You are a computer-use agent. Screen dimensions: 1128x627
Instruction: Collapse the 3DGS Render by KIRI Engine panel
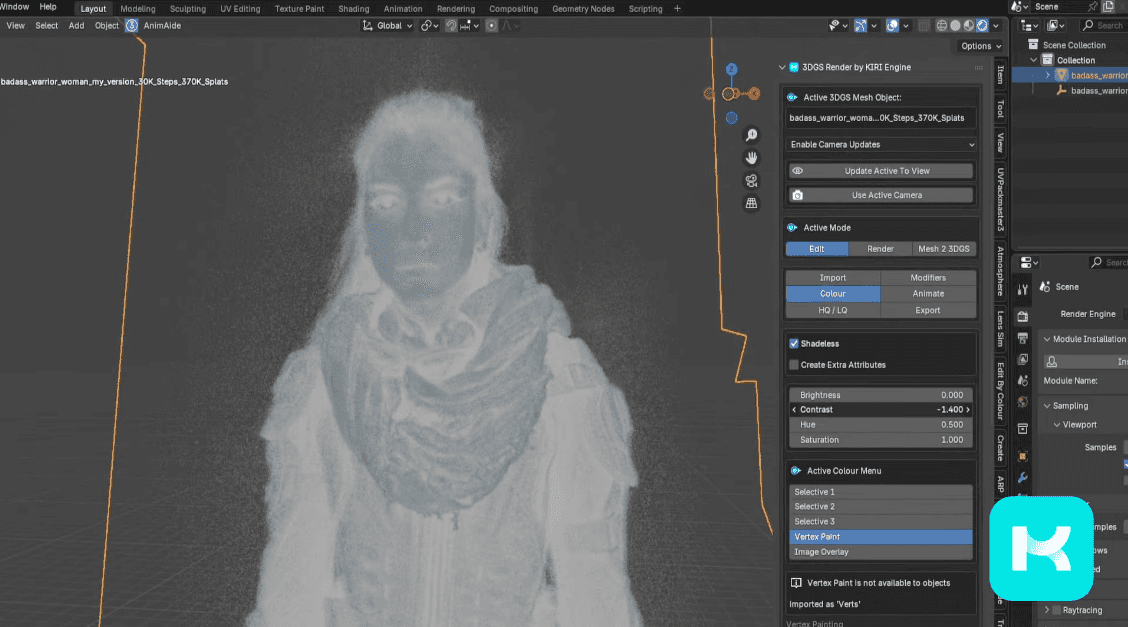(x=783, y=68)
